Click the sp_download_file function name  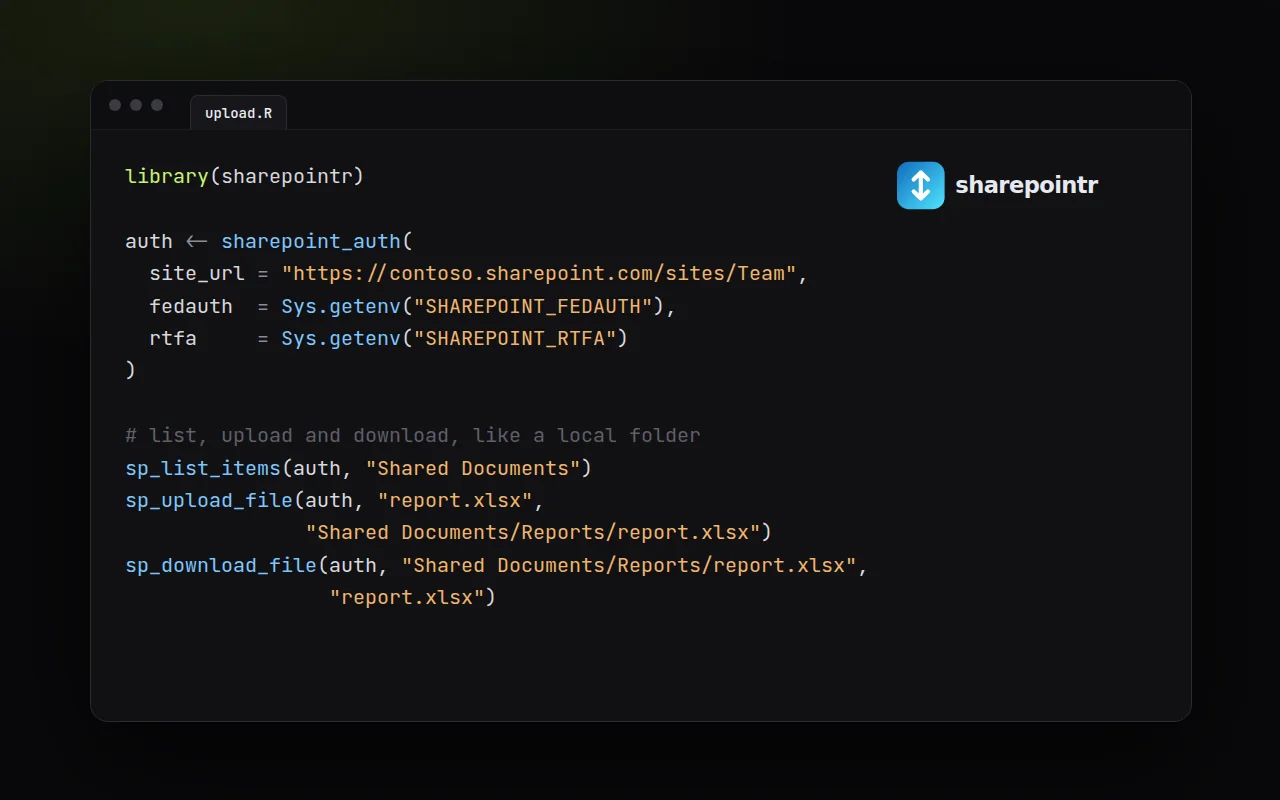(221, 565)
